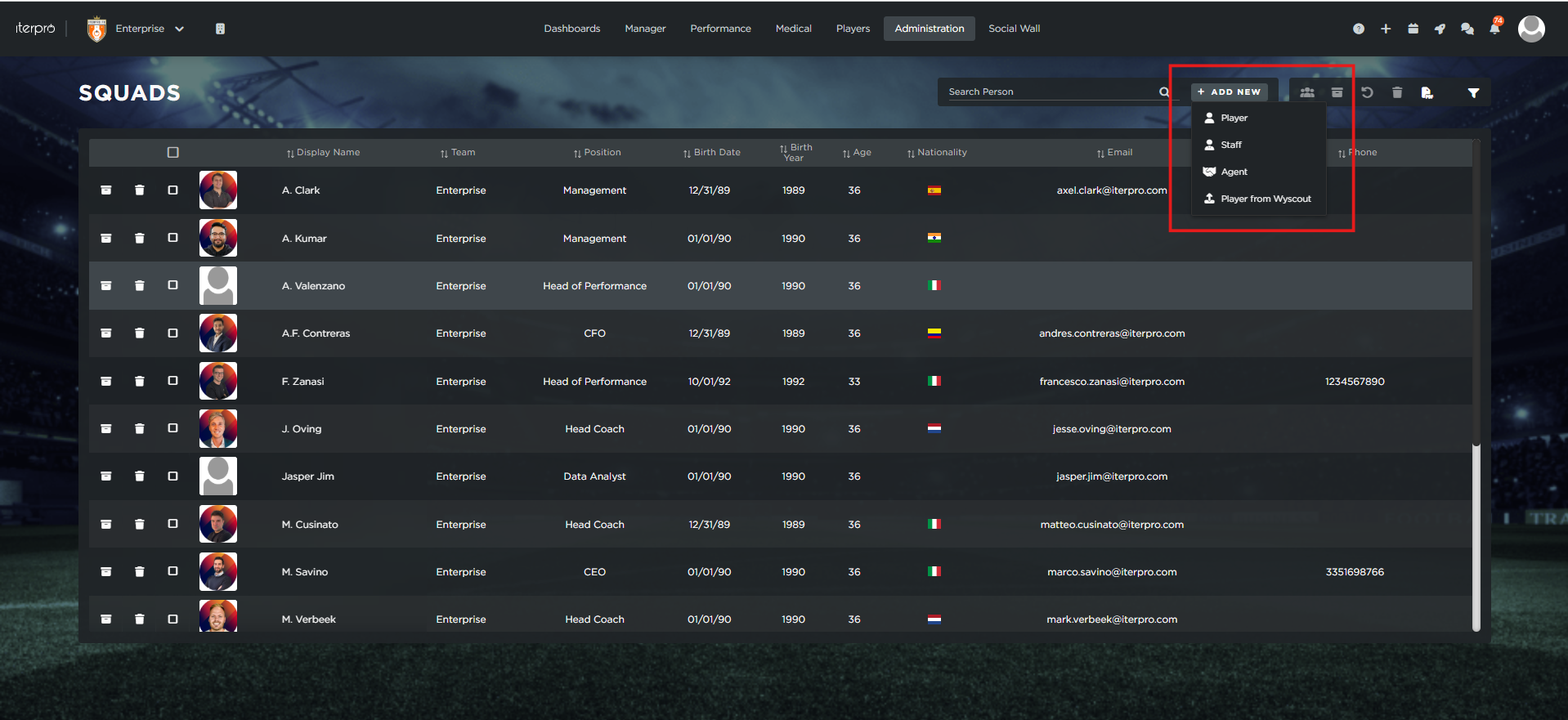
Task: Sort the table by Display Name
Action: point(324,153)
